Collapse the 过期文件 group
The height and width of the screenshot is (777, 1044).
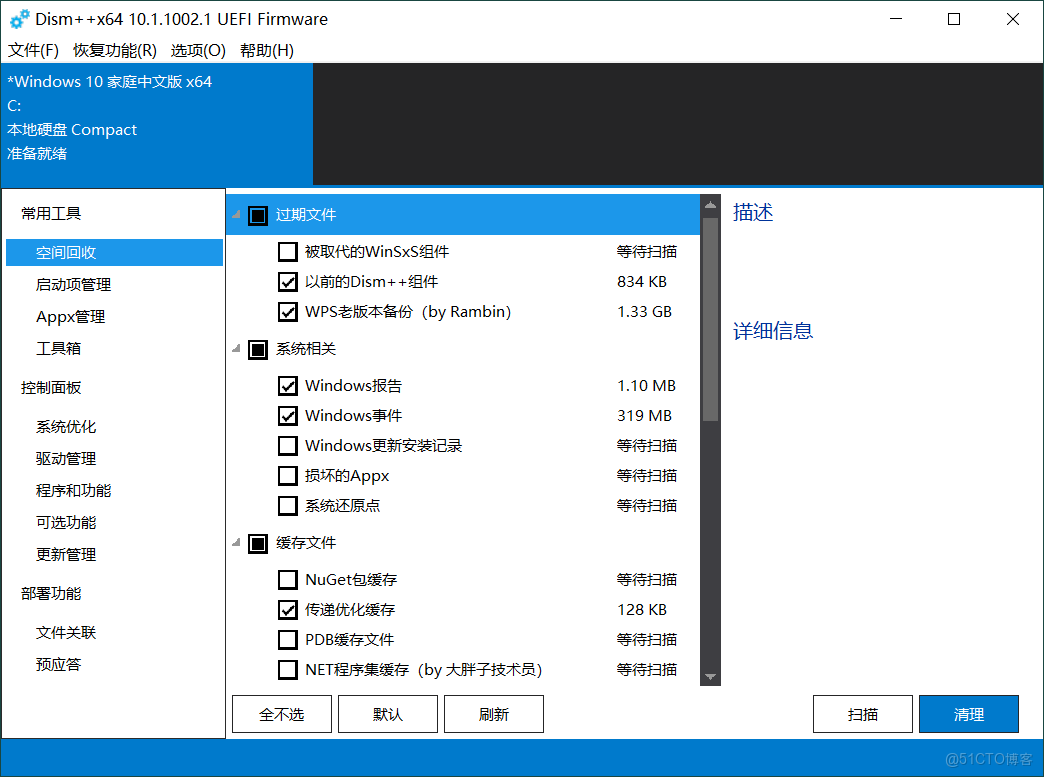(x=234, y=214)
